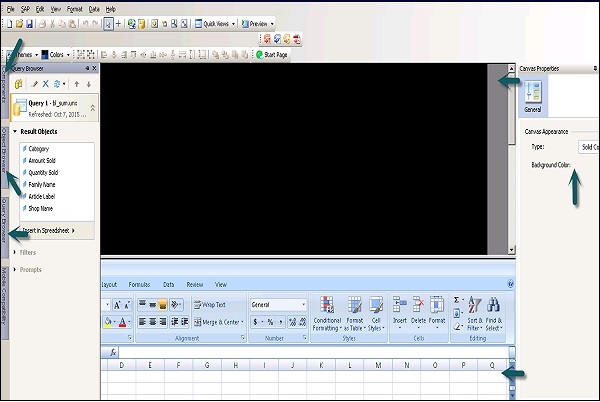This screenshot has width=600, height=402.
Task: Switch to the Formulas ribbon tab
Action: (139, 285)
